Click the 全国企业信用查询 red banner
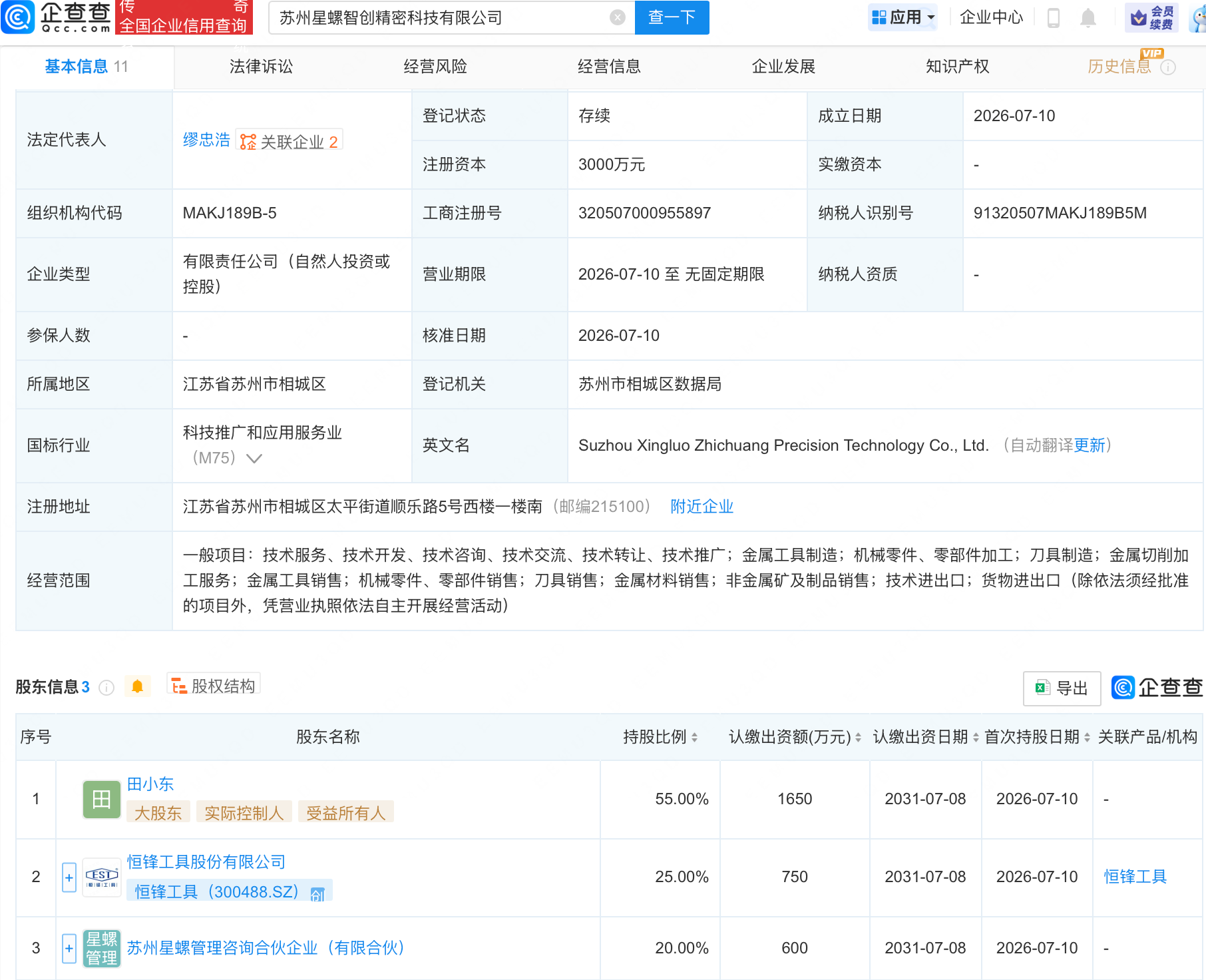This screenshot has width=1206, height=980. click(184, 17)
